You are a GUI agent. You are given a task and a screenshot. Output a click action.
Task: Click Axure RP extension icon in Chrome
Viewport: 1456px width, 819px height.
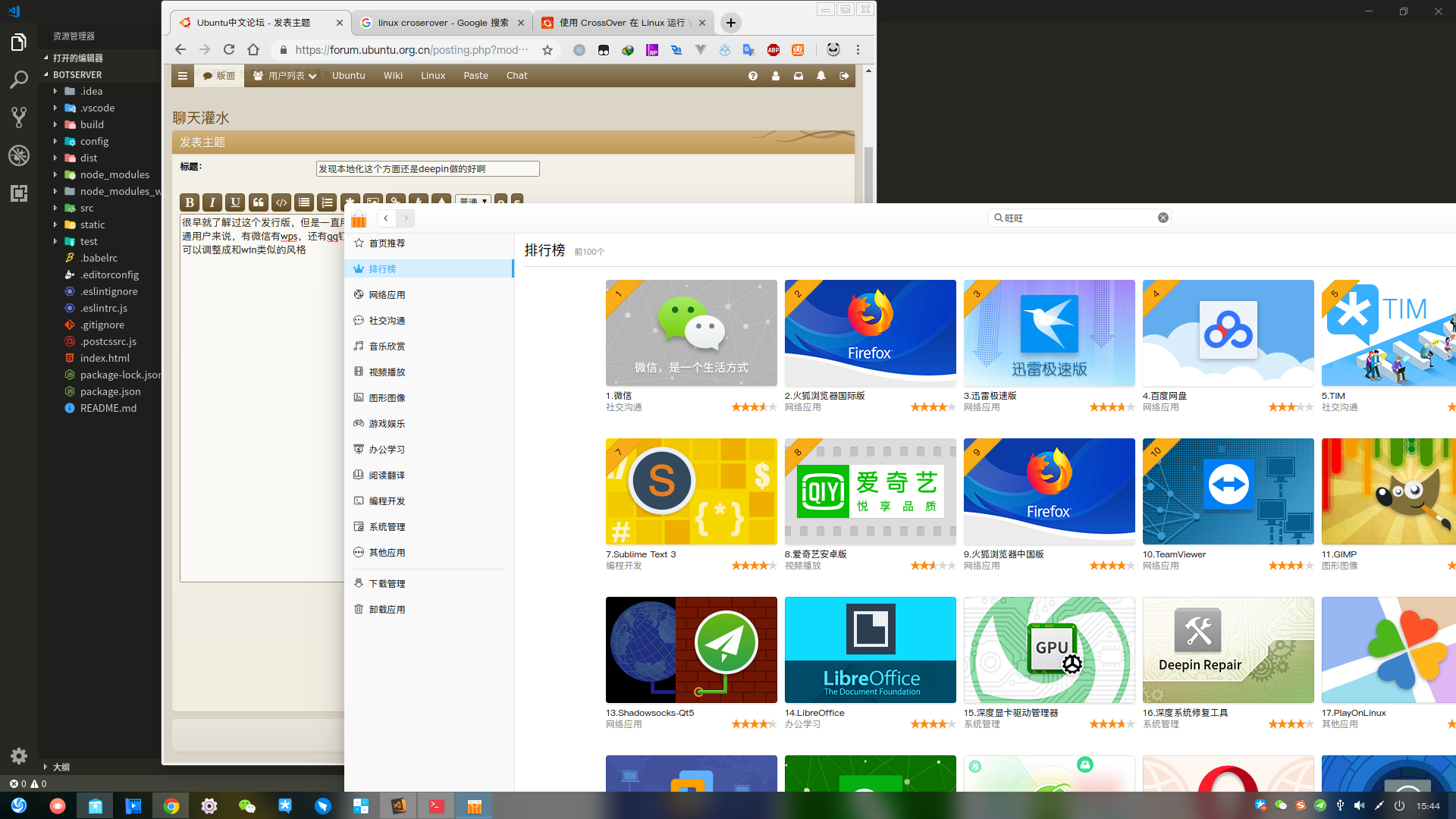tap(652, 50)
